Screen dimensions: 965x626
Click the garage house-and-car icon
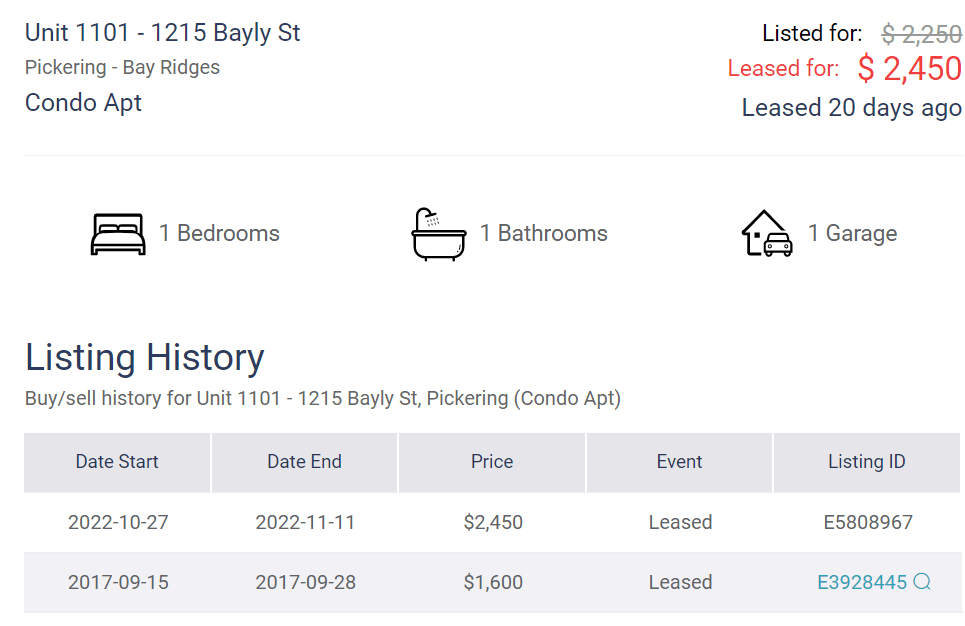[767, 233]
